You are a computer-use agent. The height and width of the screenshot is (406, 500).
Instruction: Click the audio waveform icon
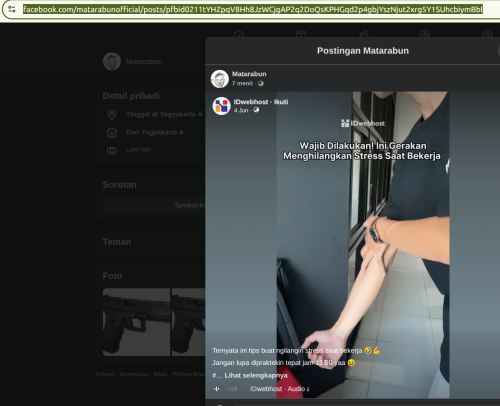pos(217,389)
